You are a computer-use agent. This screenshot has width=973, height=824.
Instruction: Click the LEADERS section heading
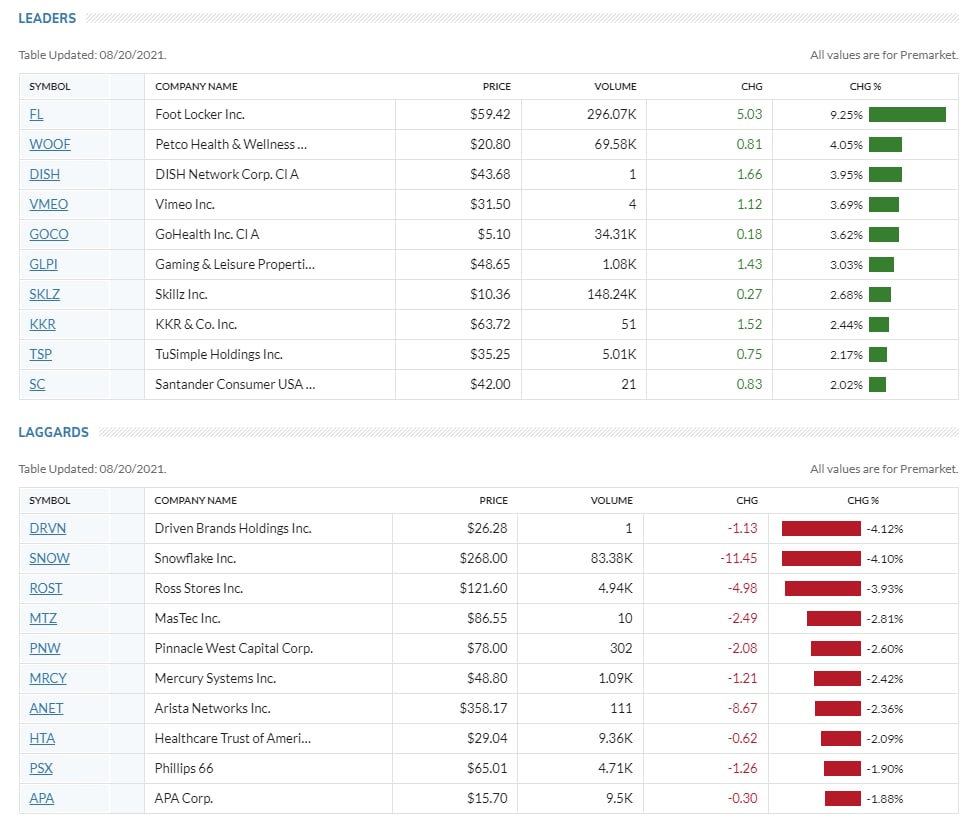[47, 19]
